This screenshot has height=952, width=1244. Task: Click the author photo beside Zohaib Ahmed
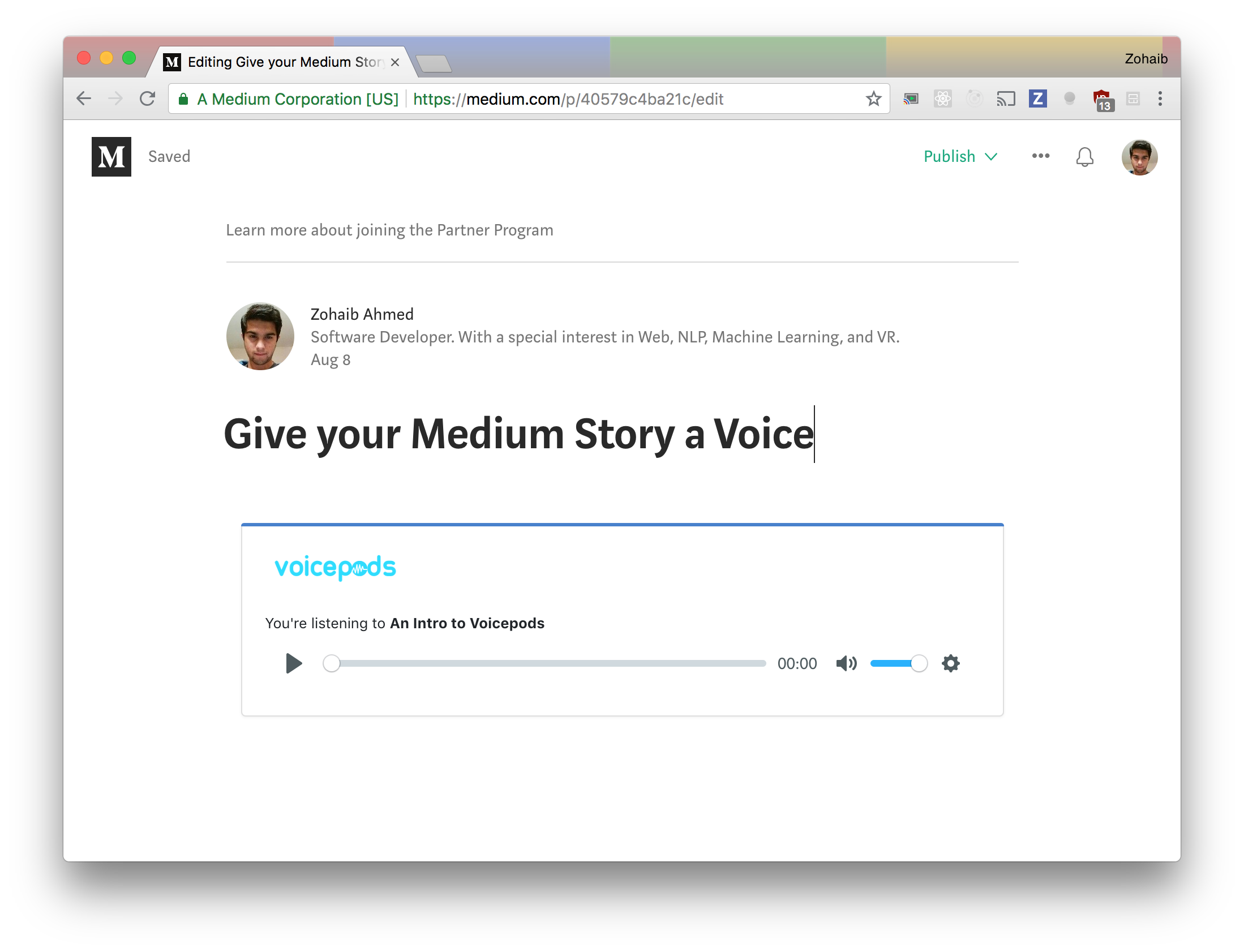point(260,336)
